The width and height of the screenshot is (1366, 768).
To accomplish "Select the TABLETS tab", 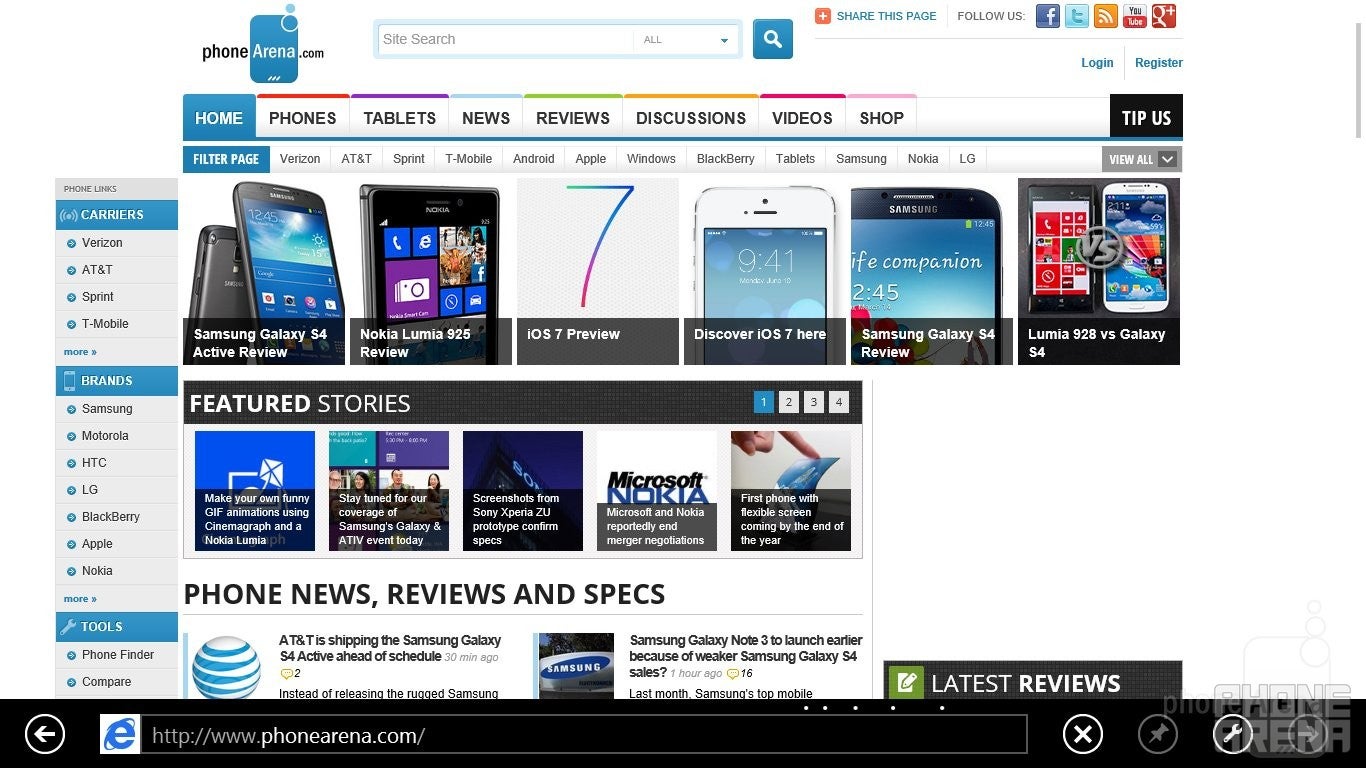I will [x=400, y=118].
